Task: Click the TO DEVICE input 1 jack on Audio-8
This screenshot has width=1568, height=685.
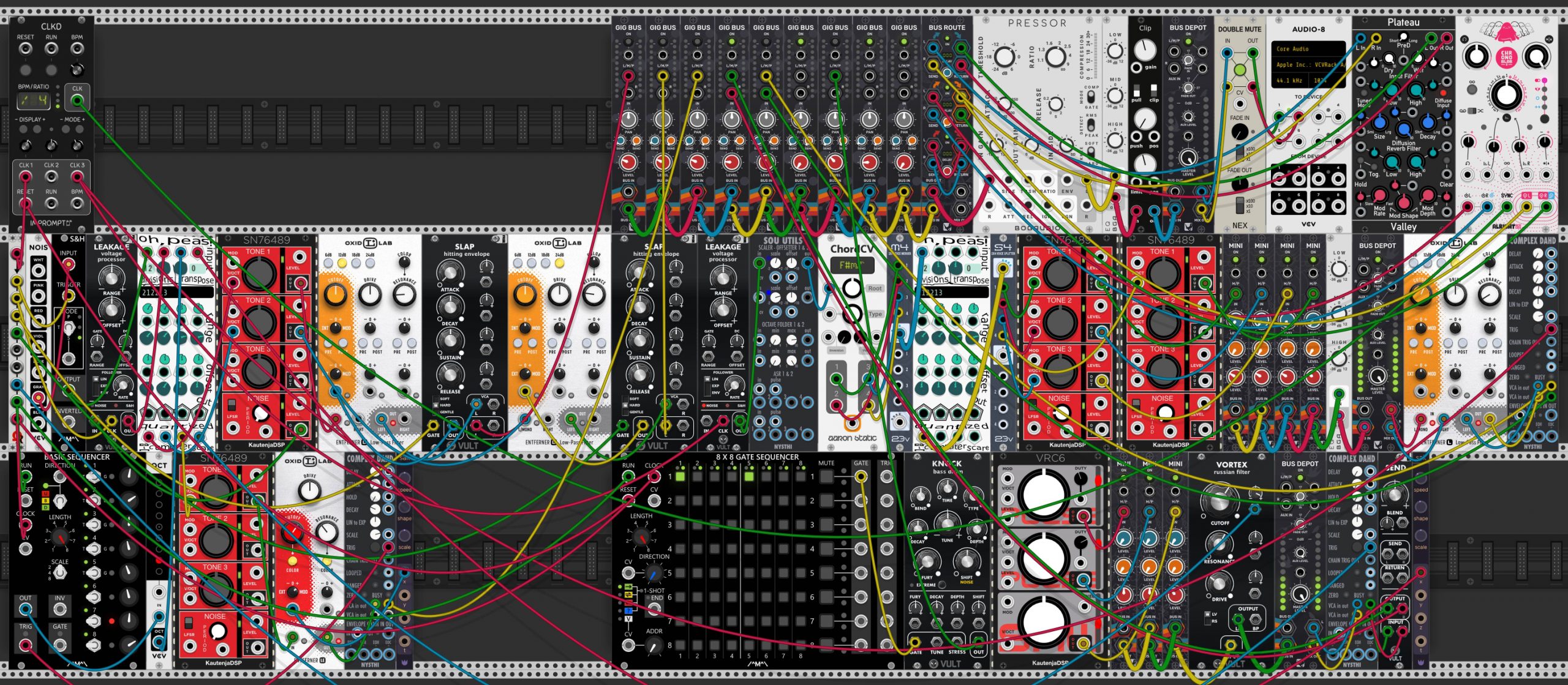Action: click(1279, 116)
